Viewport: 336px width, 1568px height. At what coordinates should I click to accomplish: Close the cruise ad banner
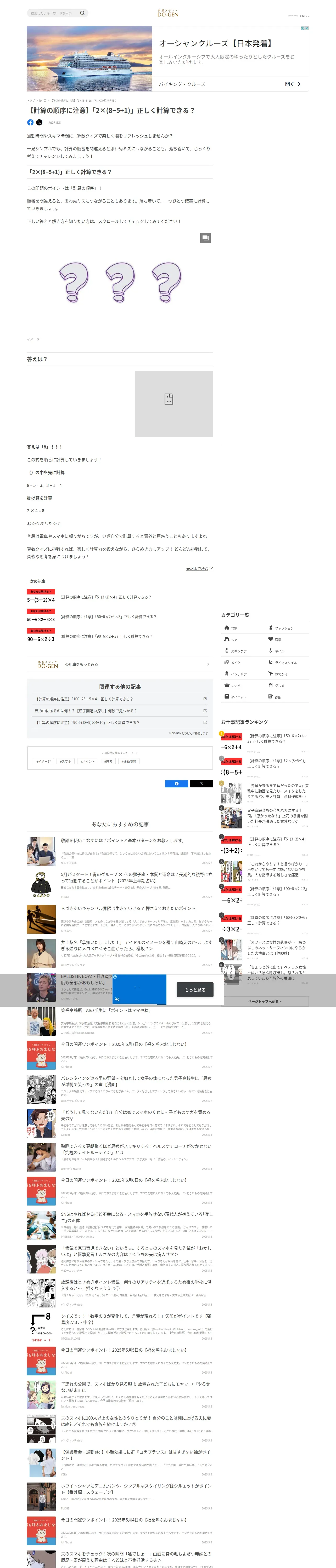click(307, 28)
